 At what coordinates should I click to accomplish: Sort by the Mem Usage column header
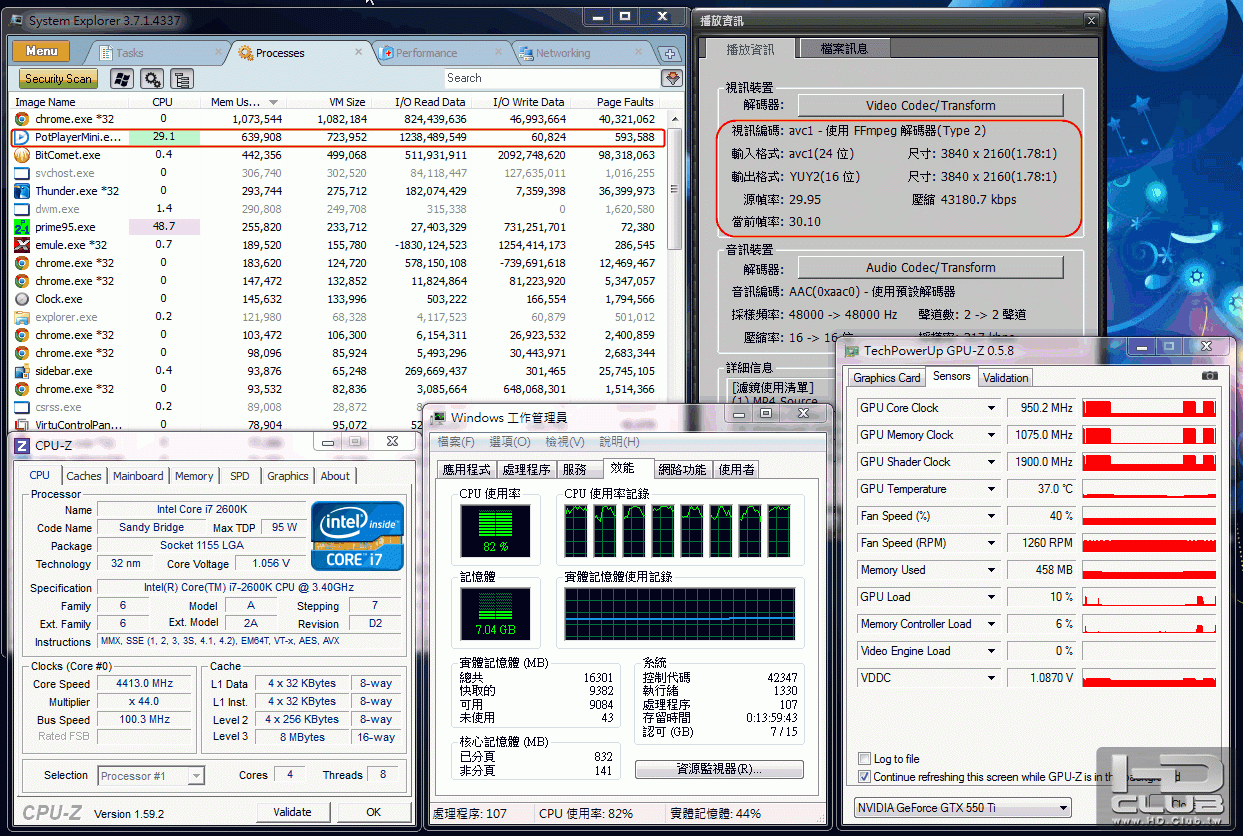coord(243,102)
